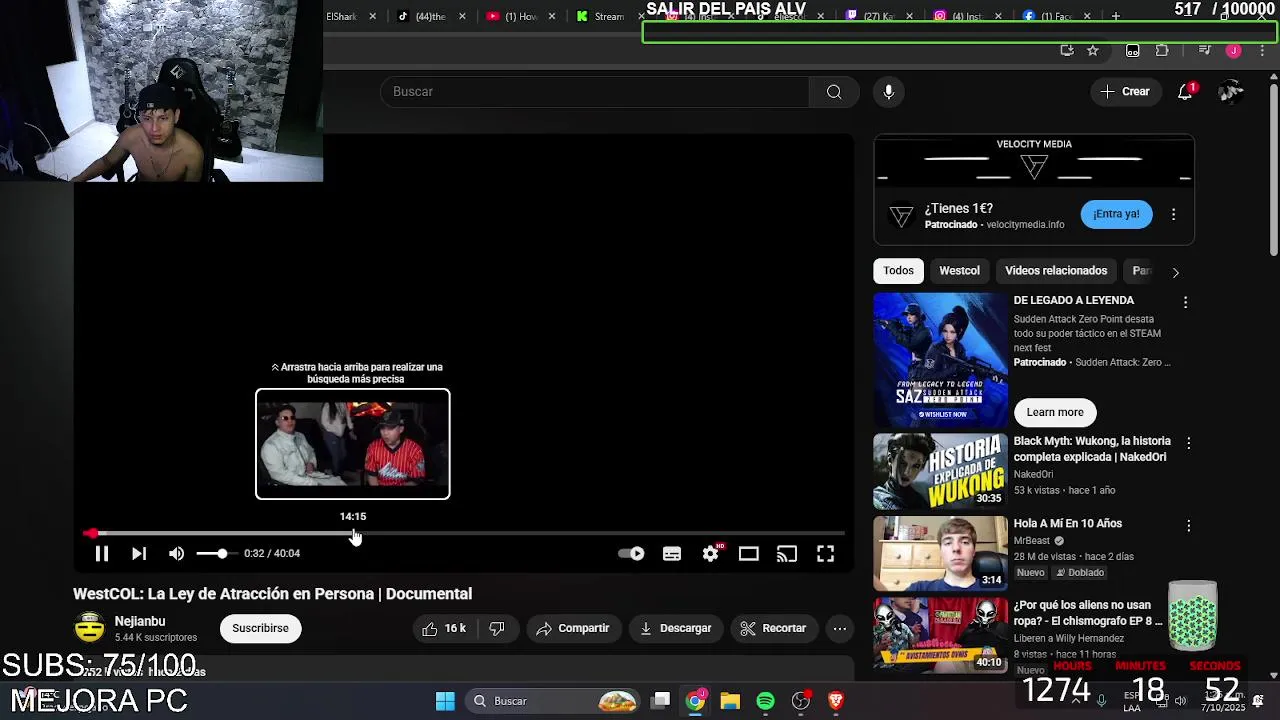The width and height of the screenshot is (1280, 720).
Task: Subscribe via Suscribirse button
Action: tap(260, 628)
